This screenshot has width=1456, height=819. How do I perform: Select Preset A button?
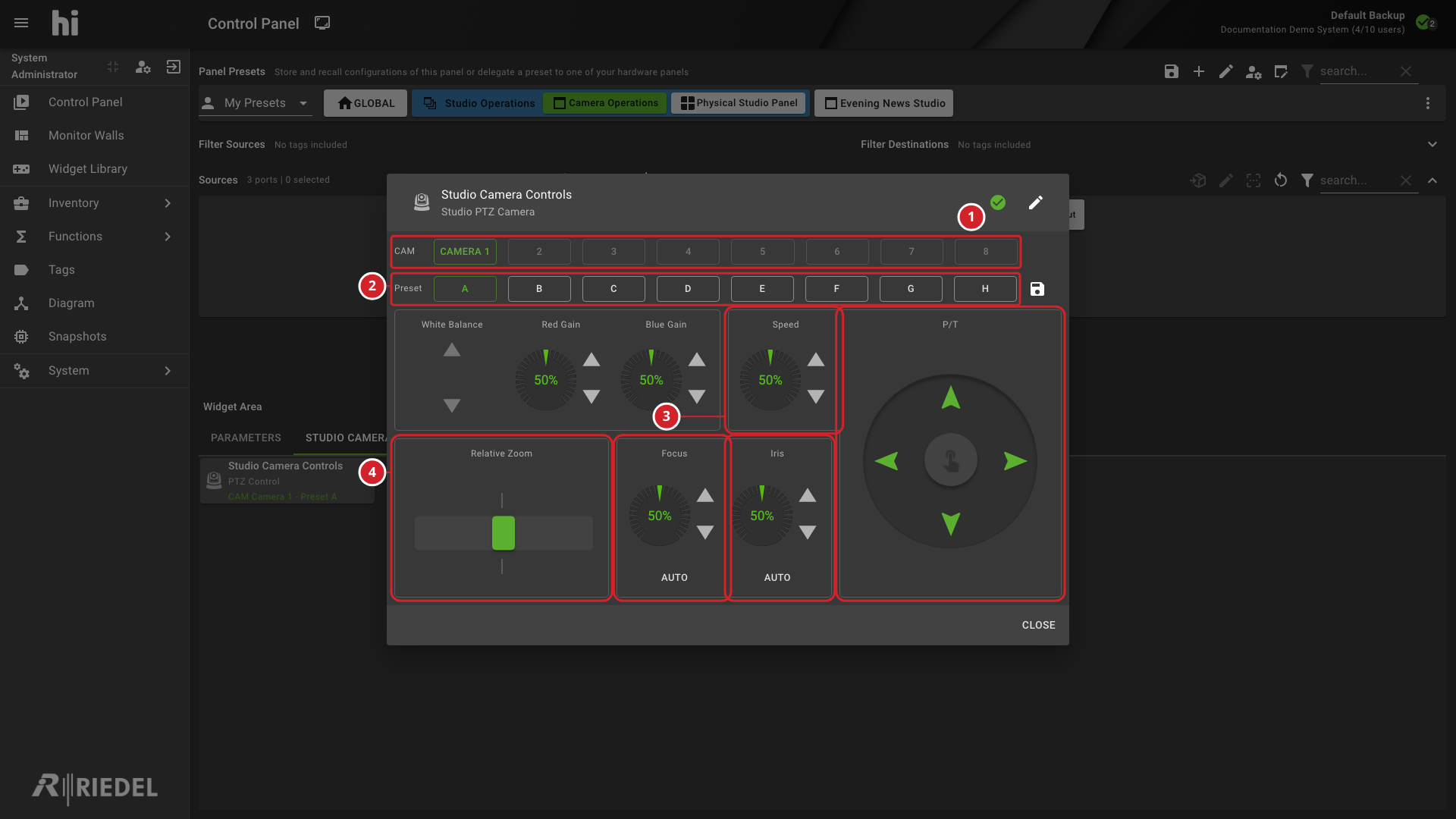(465, 289)
